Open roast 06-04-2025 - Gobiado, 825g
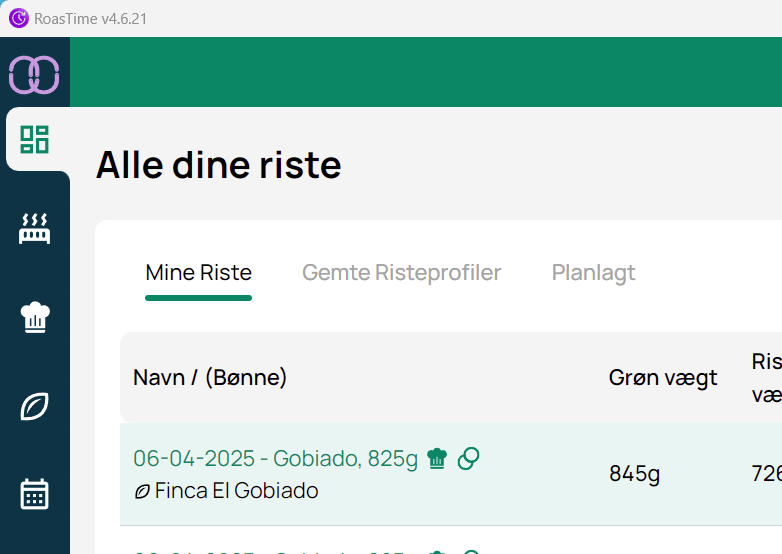This screenshot has height=554, width=782. pyautogui.click(x=275, y=459)
